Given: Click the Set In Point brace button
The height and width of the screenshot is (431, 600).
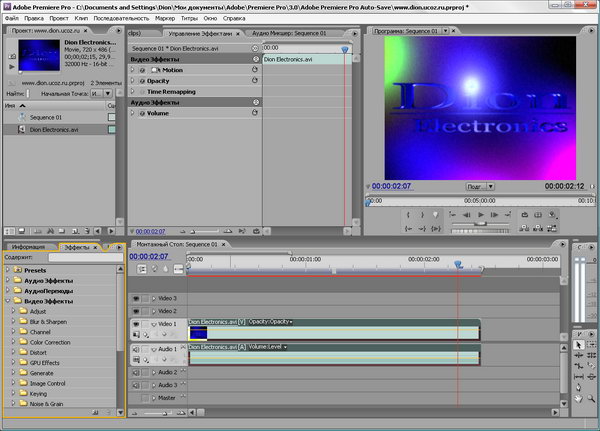Looking at the screenshot, I should (x=408, y=215).
